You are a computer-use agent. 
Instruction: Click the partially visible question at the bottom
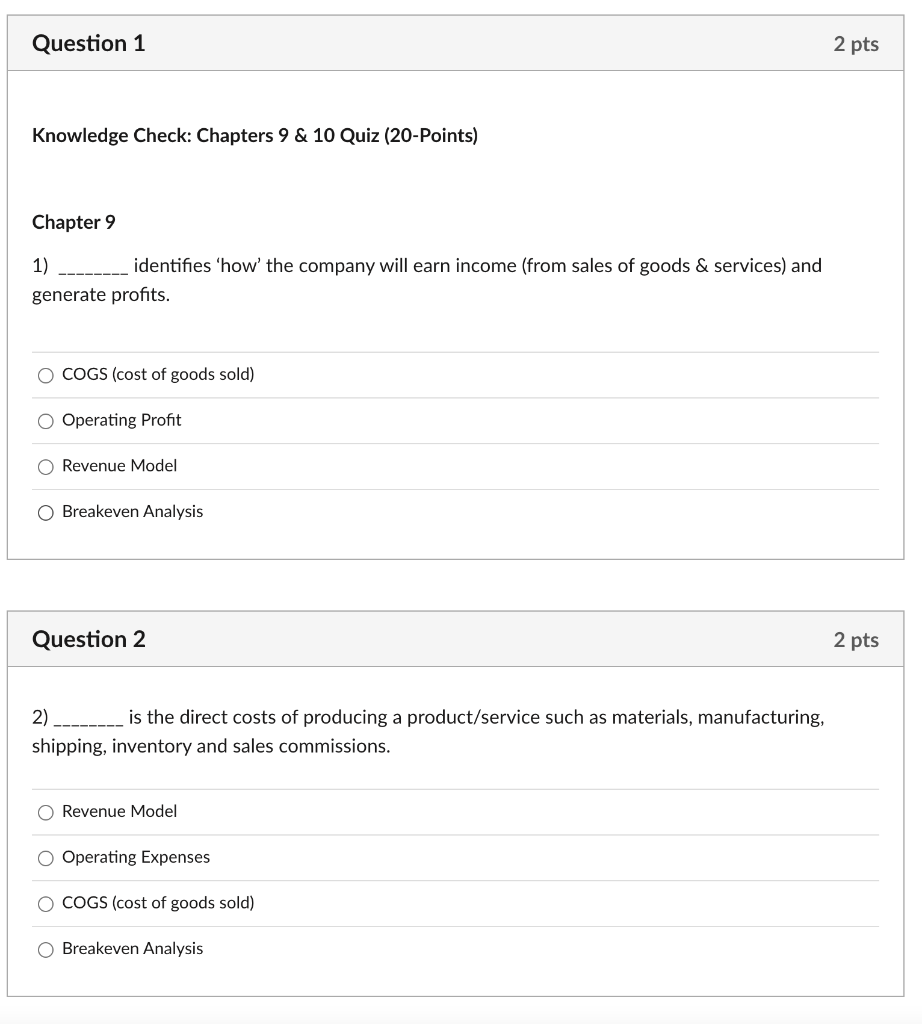tap(460, 1018)
